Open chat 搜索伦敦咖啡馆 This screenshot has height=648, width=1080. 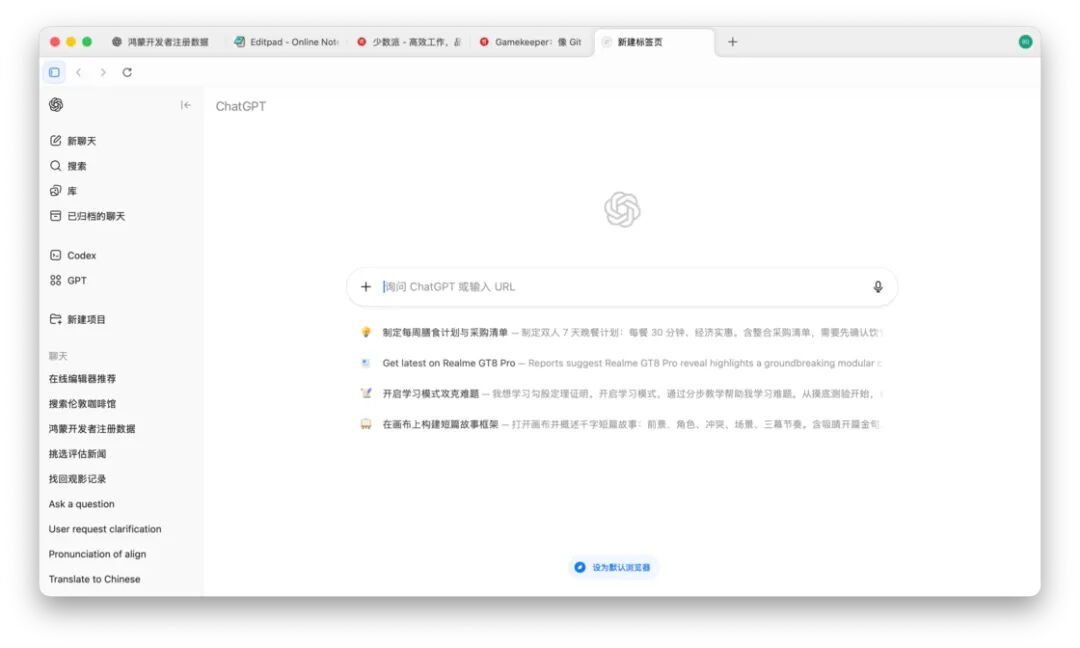82,404
